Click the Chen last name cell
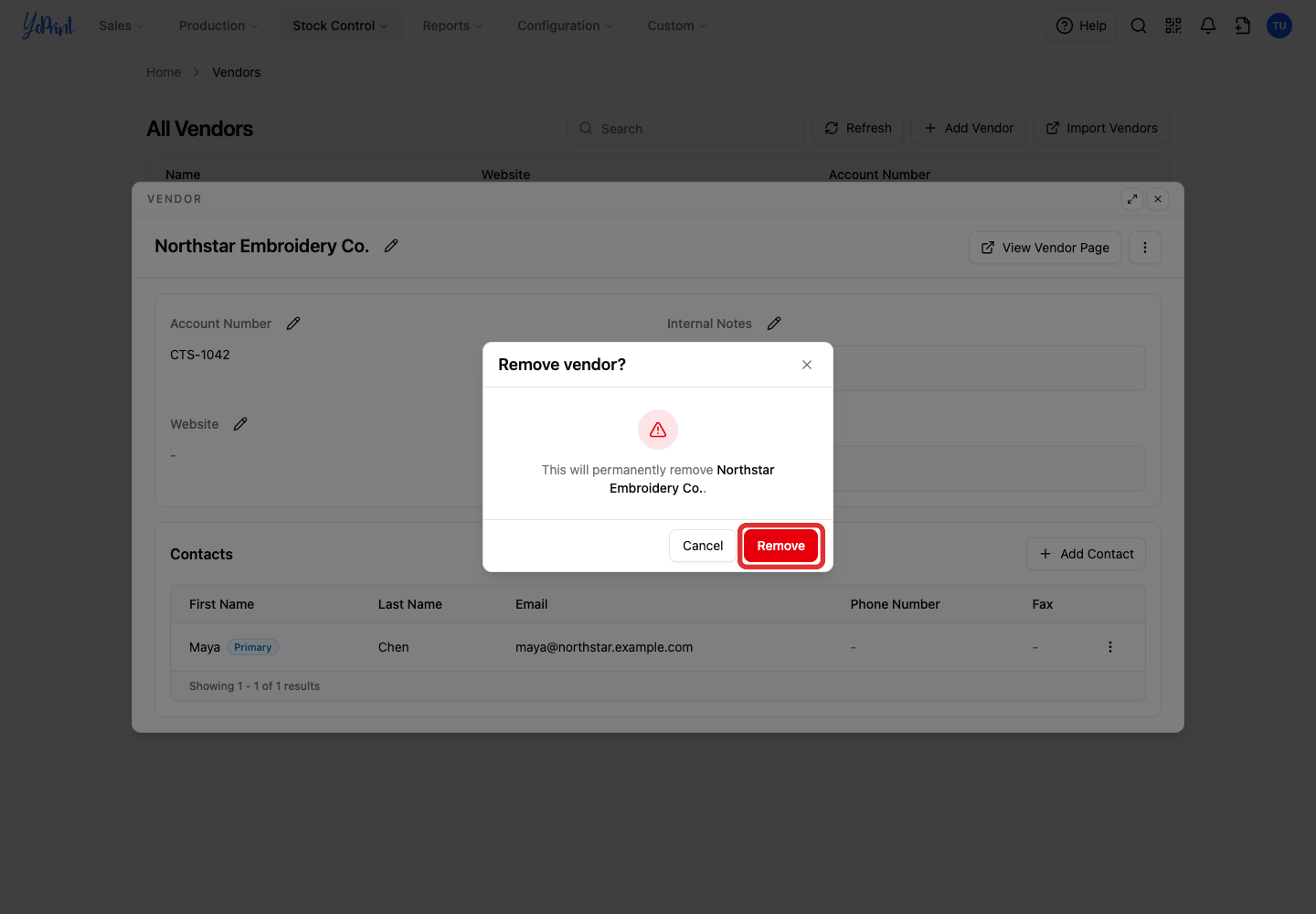 394,647
